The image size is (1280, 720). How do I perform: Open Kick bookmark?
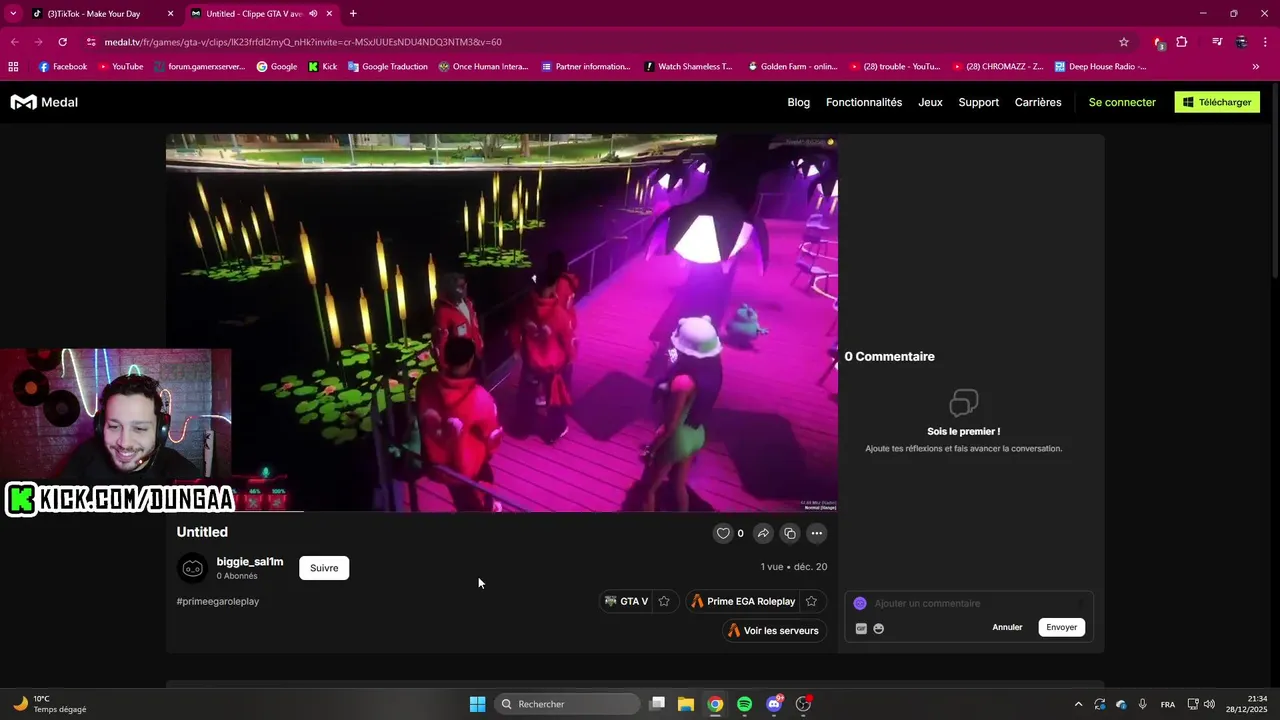(323, 67)
